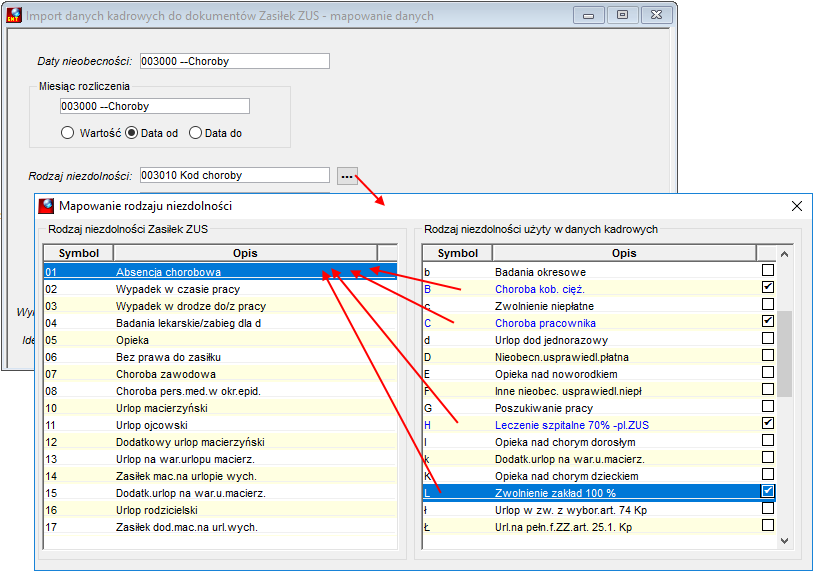Select row 11 Urlop ojcowski
This screenshot has width=814, height=572.
pos(220,425)
